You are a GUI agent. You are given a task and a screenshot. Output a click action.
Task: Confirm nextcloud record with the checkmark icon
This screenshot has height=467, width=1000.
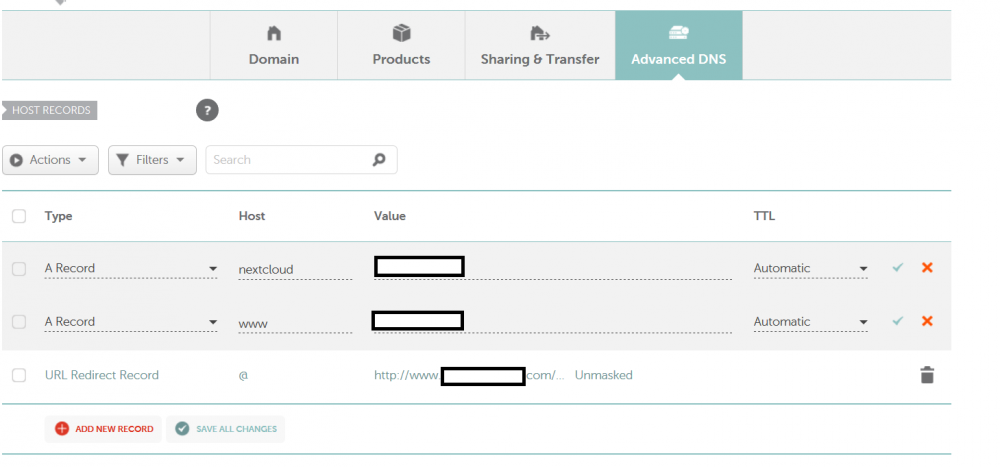898,267
